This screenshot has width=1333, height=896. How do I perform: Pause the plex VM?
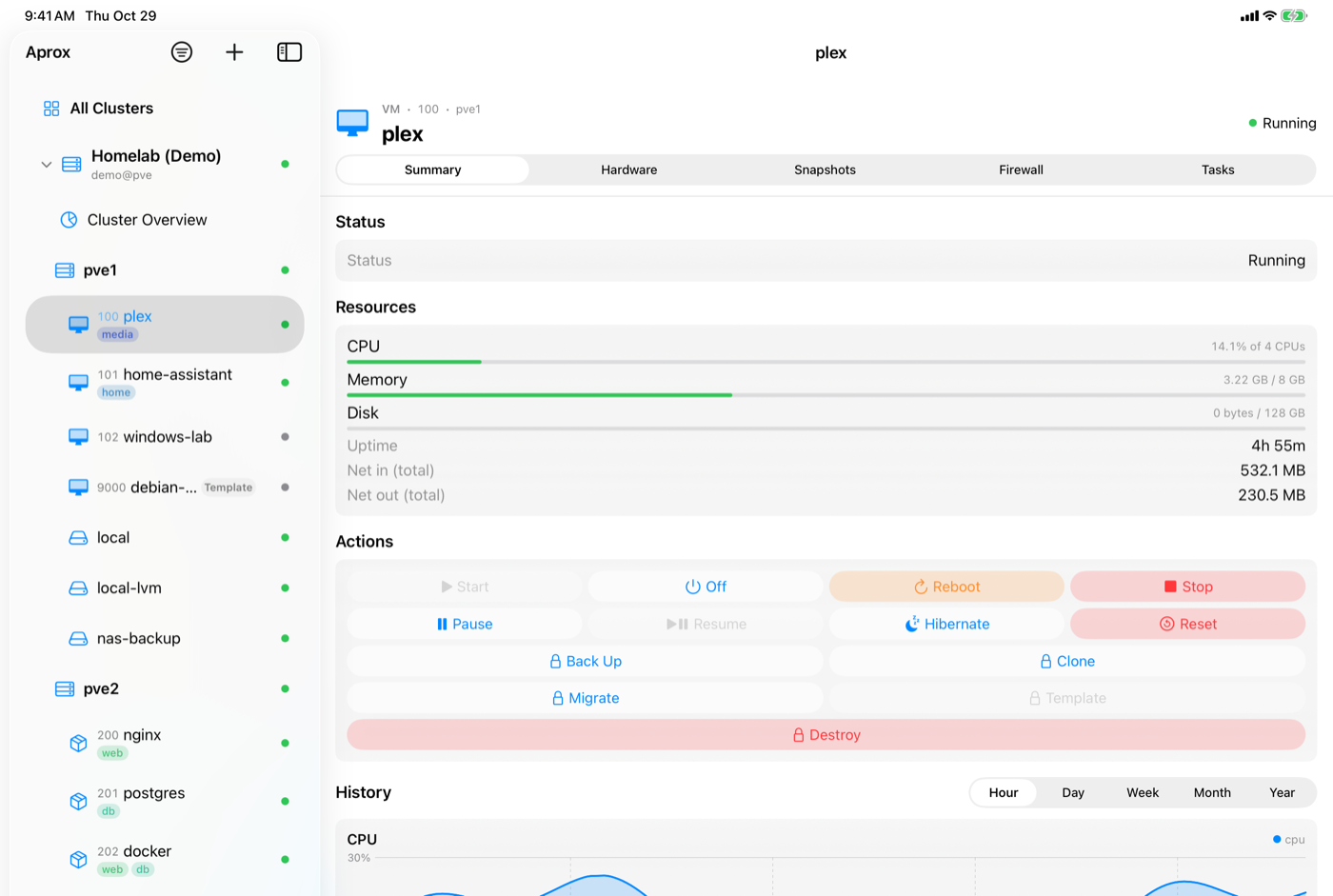(x=465, y=624)
